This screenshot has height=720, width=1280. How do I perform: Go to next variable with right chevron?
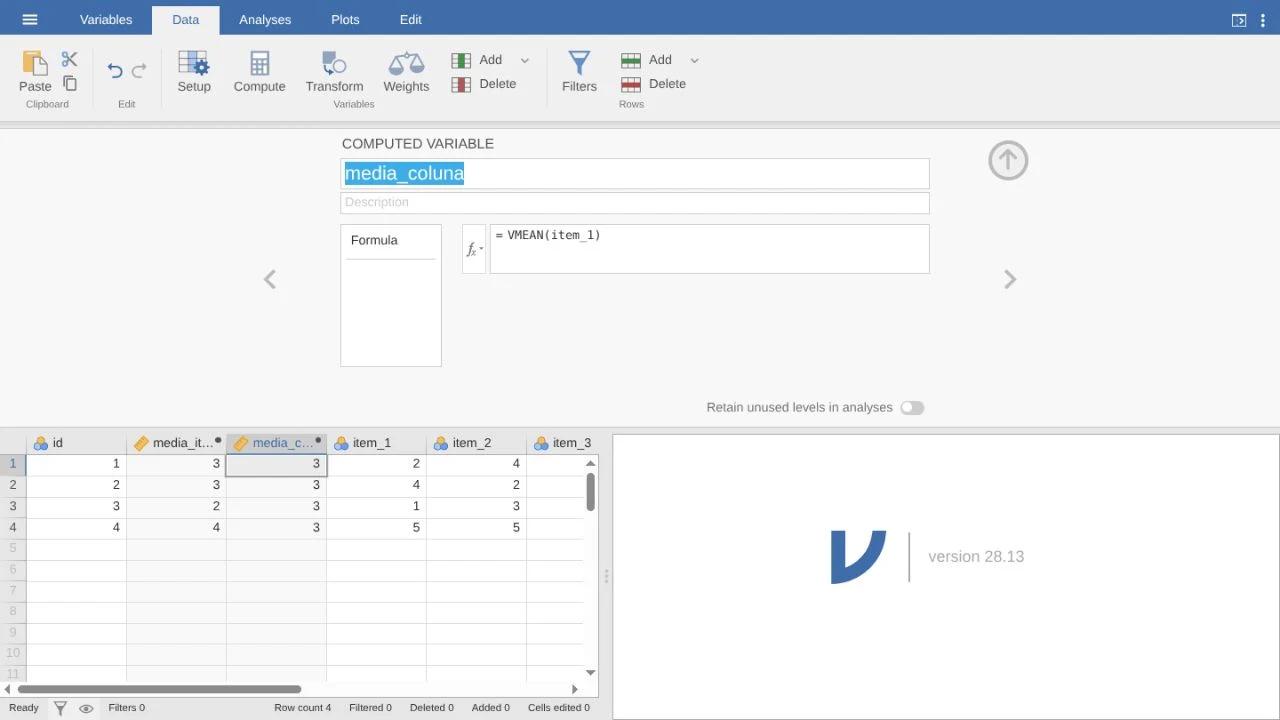(1010, 279)
